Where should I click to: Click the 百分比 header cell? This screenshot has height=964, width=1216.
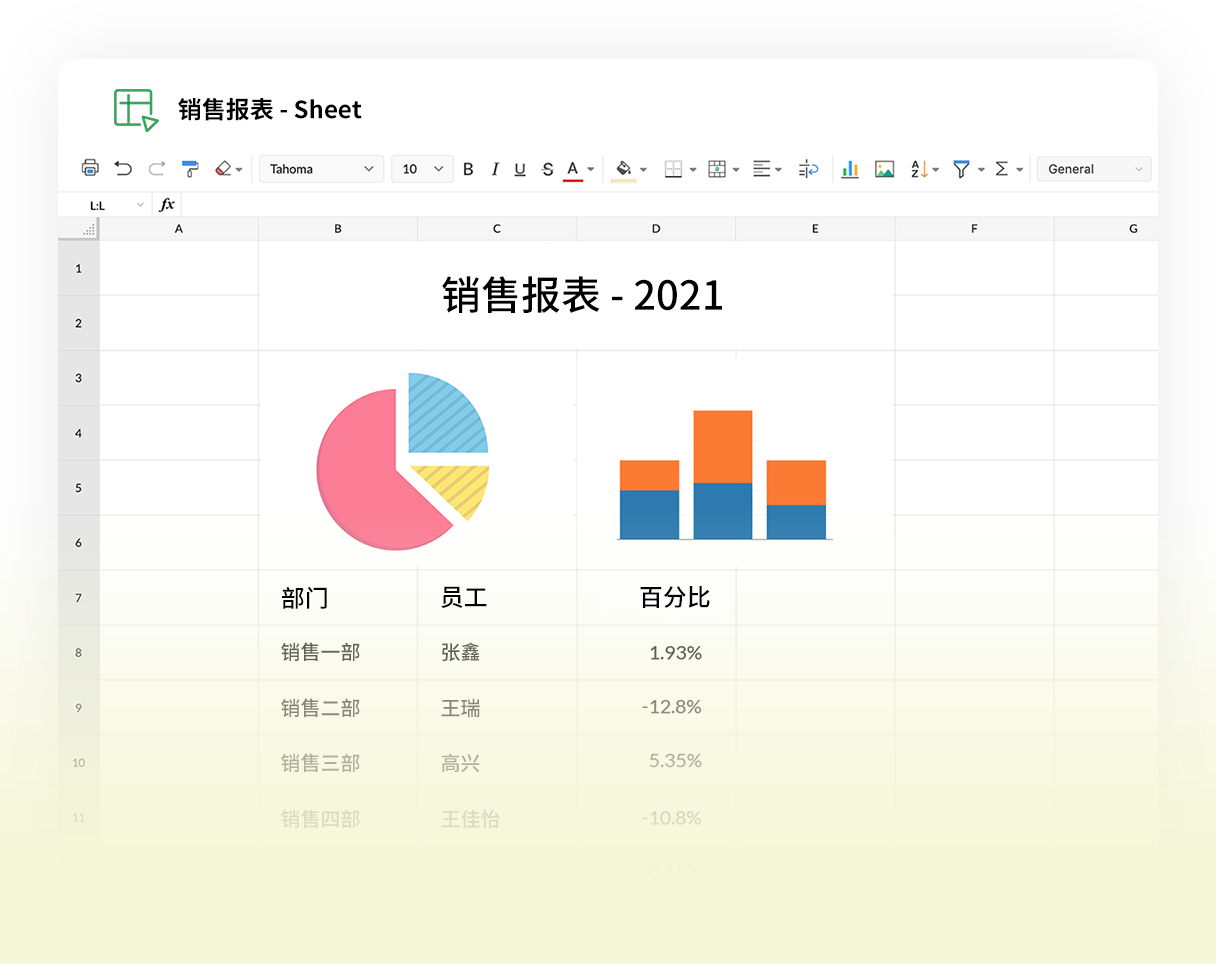[x=656, y=598]
